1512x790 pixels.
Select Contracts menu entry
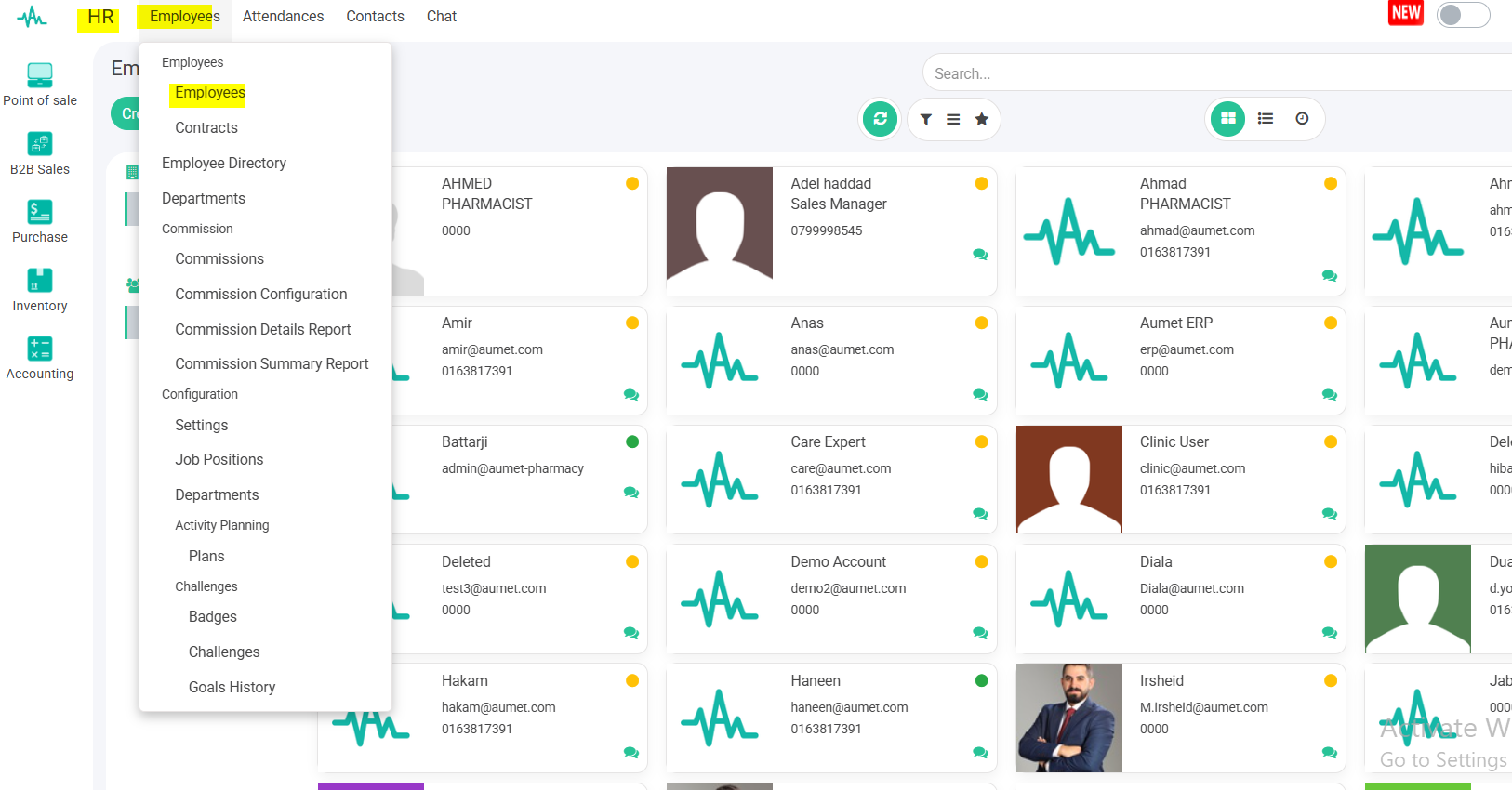(206, 128)
